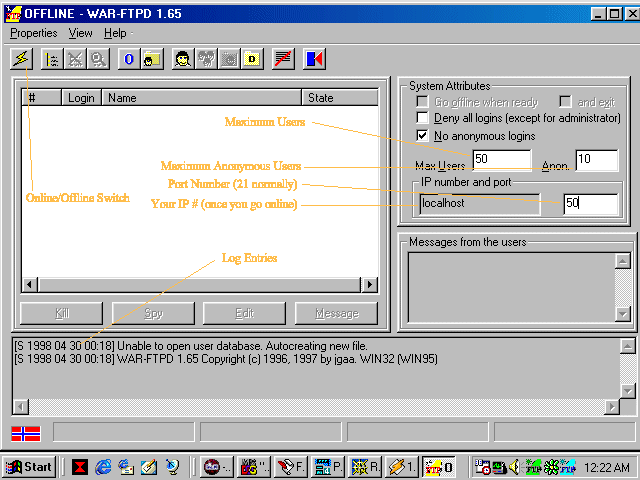Open the View menu

click(80, 33)
